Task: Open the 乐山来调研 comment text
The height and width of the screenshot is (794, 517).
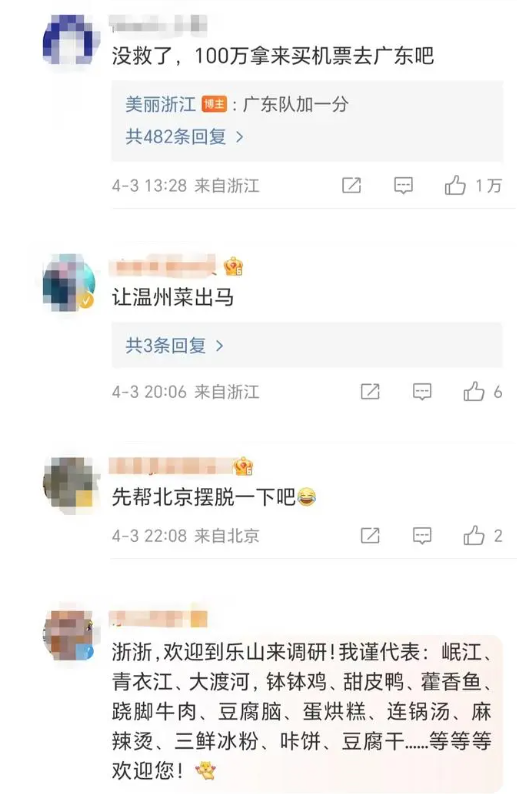Action: point(302,711)
